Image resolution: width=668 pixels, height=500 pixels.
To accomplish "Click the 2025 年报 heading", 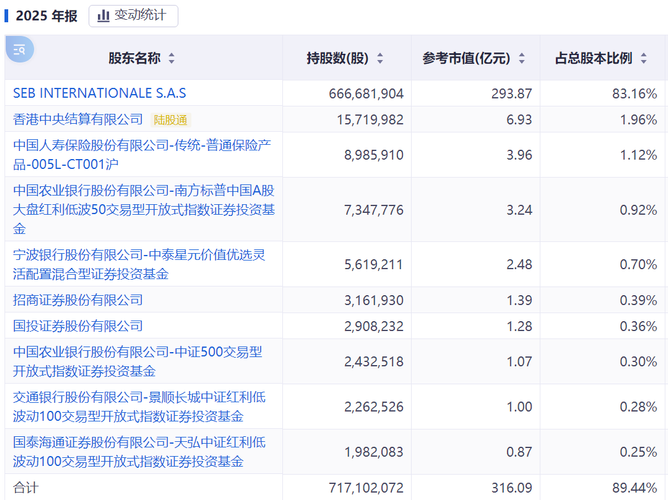I will click(x=46, y=16).
